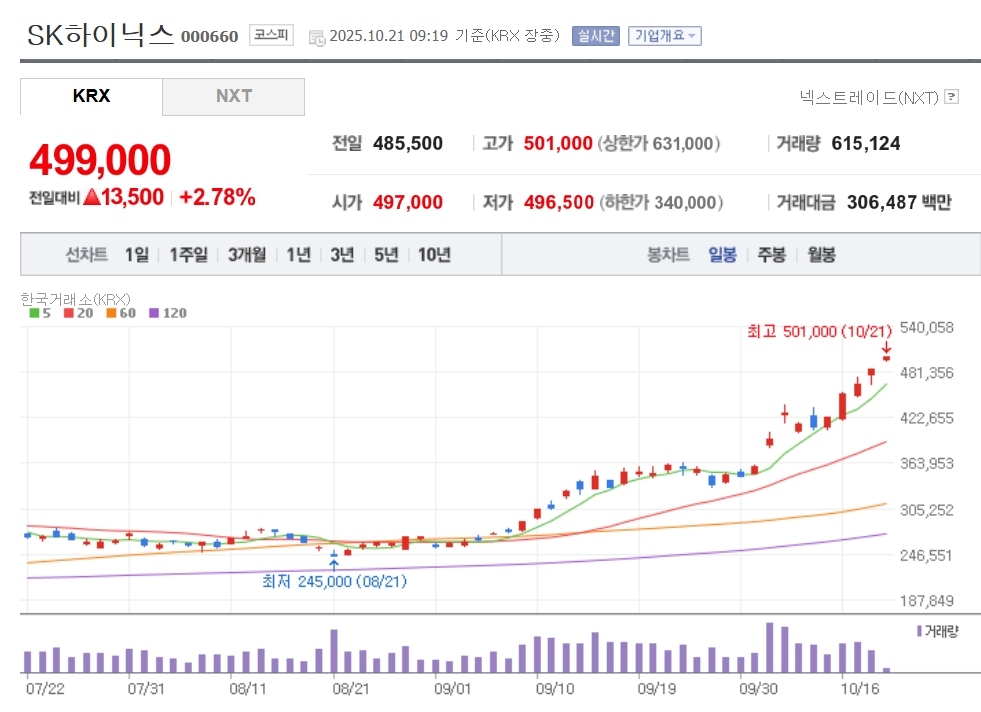Select the 주봉 weekly candle chart option

click(x=771, y=255)
